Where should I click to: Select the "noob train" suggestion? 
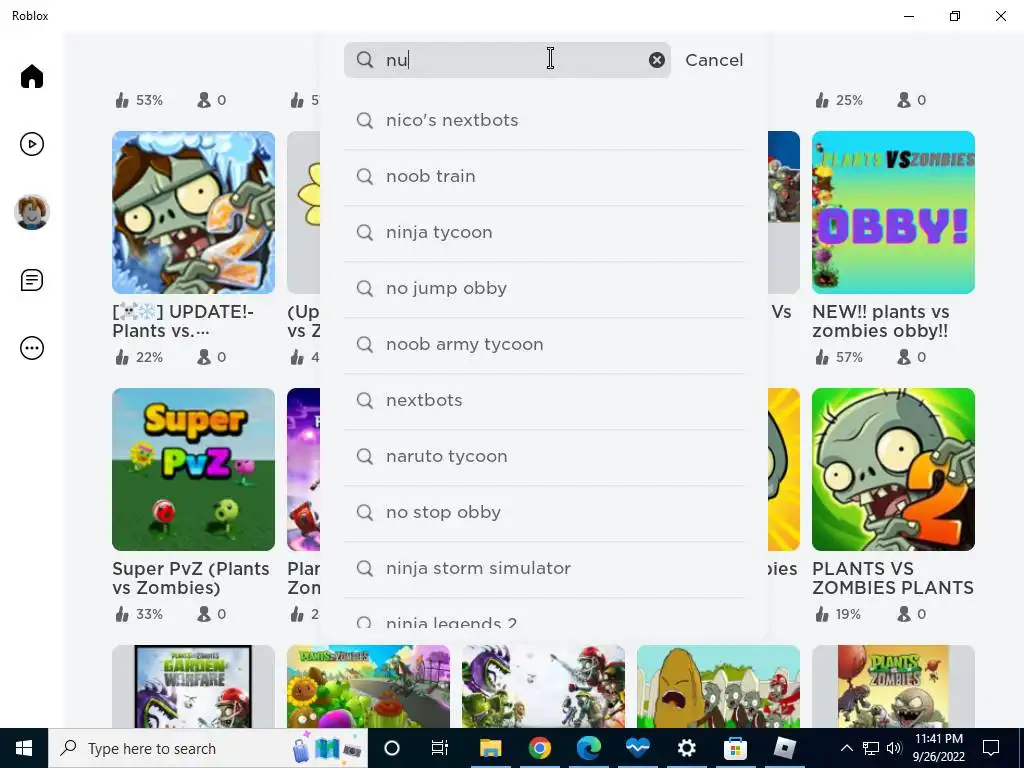(545, 176)
